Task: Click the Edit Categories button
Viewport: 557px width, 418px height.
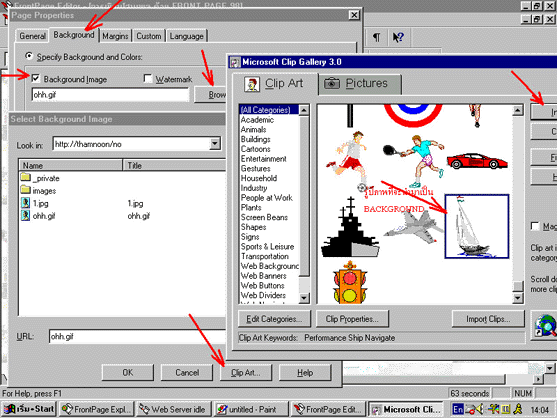Action: tap(274, 319)
